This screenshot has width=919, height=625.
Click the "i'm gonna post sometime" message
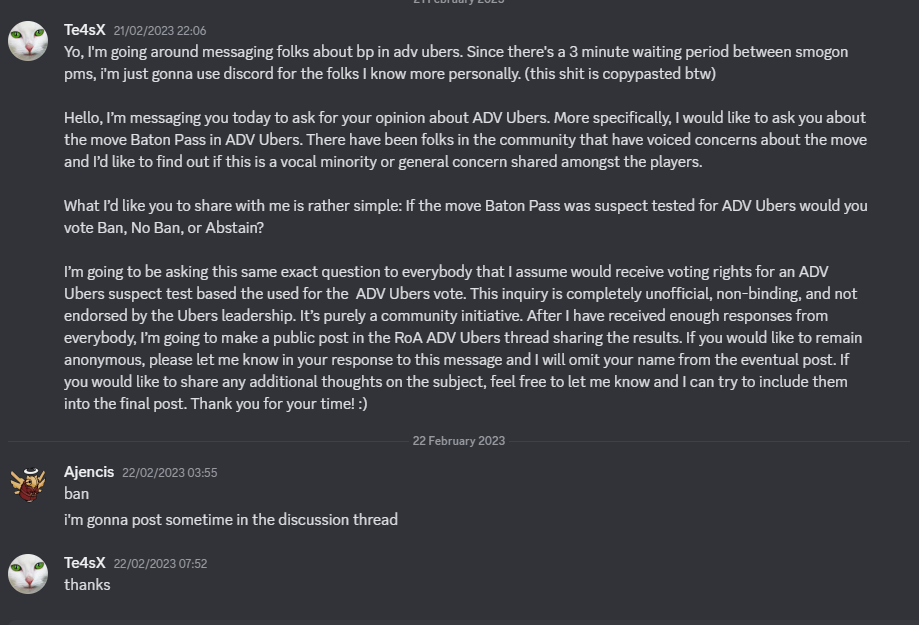tap(230, 519)
